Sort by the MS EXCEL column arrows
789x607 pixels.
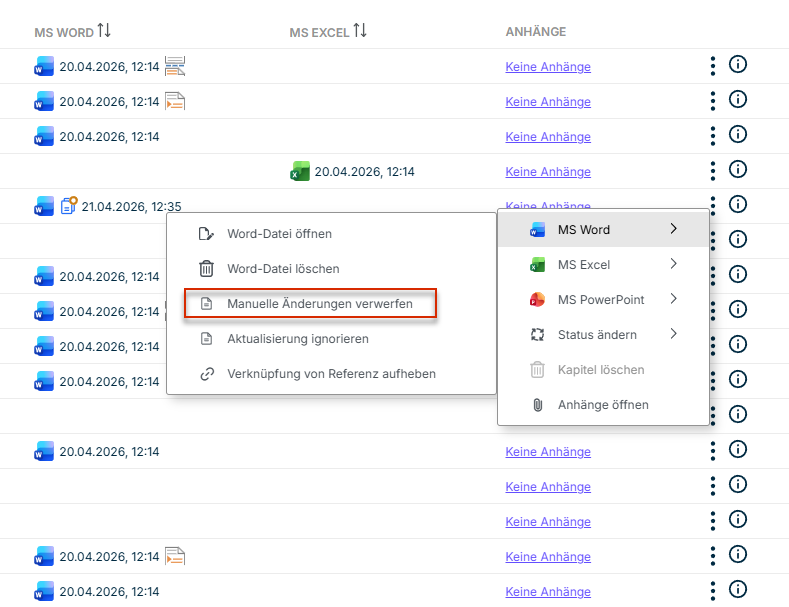(x=359, y=31)
